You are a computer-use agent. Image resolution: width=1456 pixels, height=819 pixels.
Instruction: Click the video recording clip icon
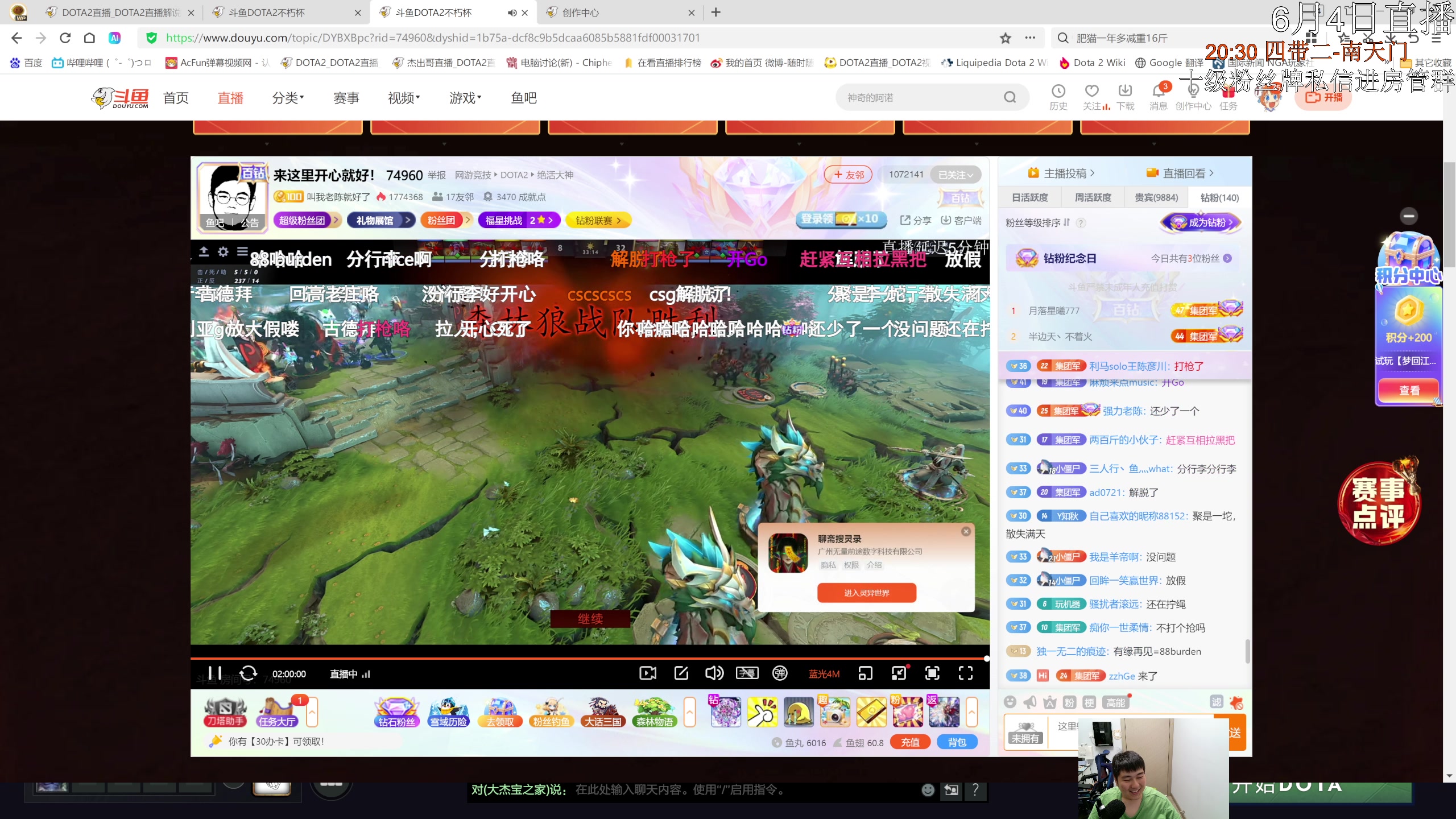(648, 673)
